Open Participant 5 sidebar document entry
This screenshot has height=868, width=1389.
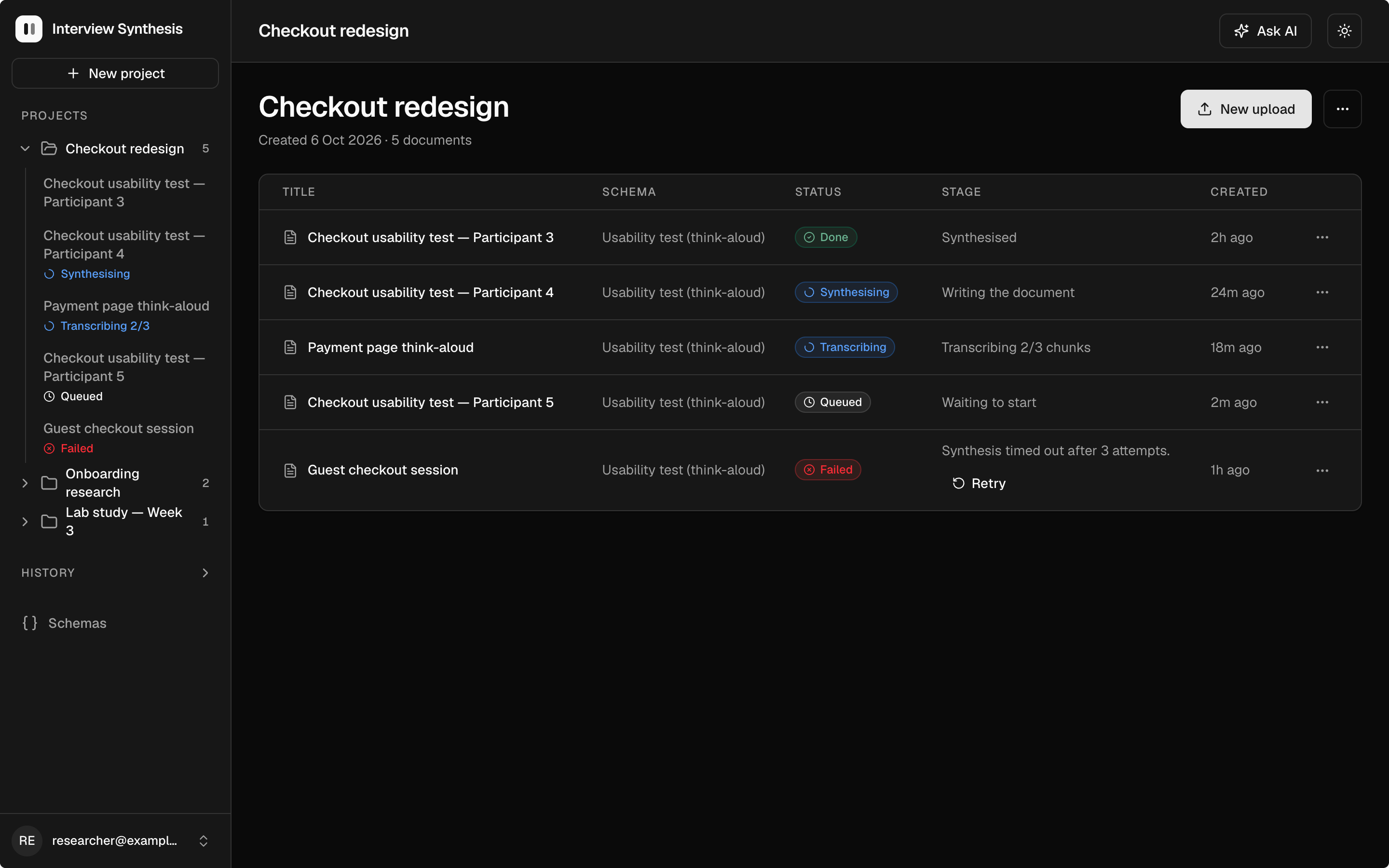(x=125, y=367)
